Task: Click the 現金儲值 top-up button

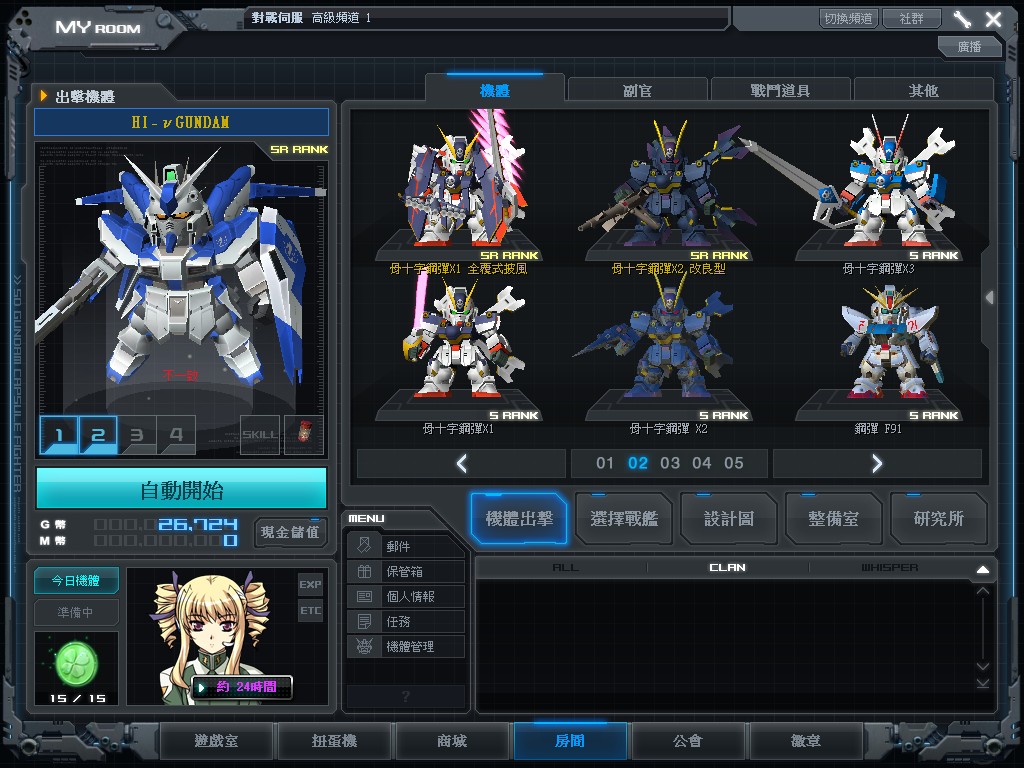Action: 290,531
